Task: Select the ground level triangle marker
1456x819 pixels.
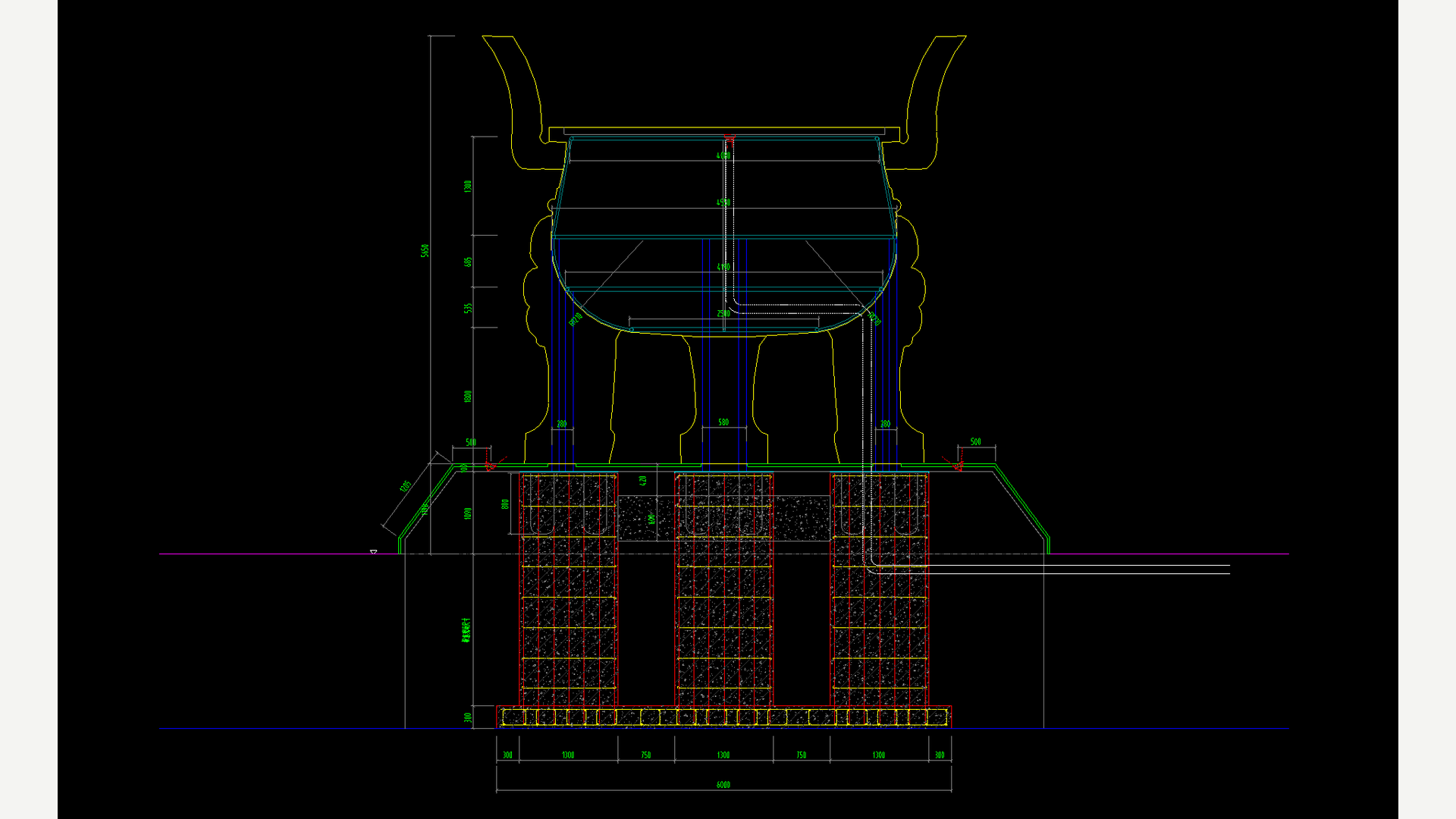Action: [373, 551]
